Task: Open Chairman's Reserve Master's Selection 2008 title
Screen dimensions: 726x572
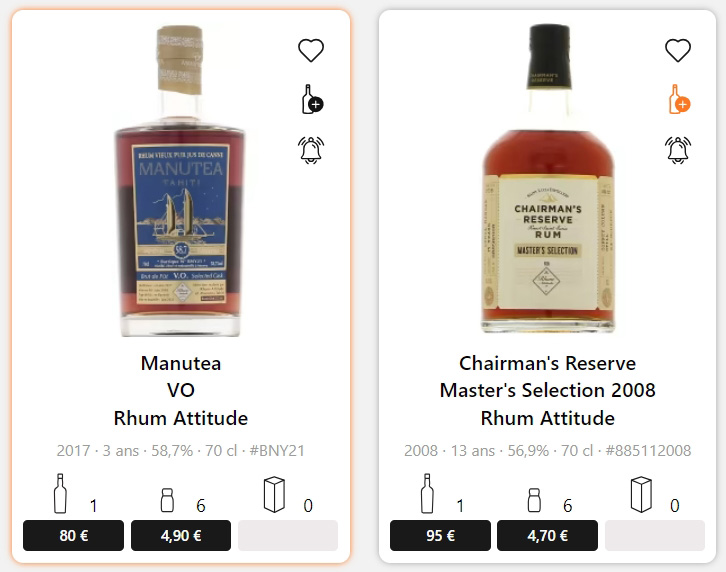Action: [547, 390]
